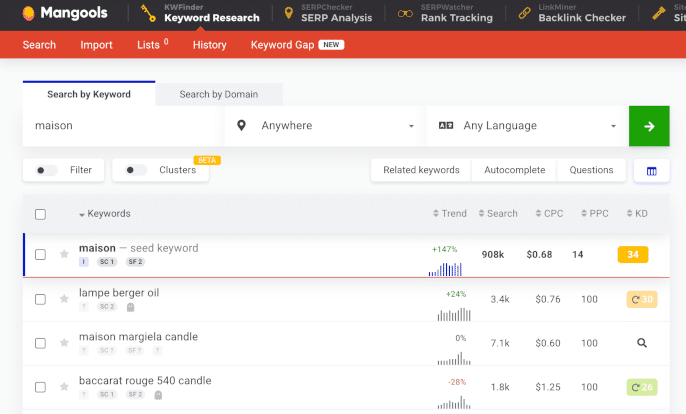Image resolution: width=686 pixels, height=414 pixels.
Task: Click the ghost icon under baccarat rouge 540 candle
Action: pos(158,395)
